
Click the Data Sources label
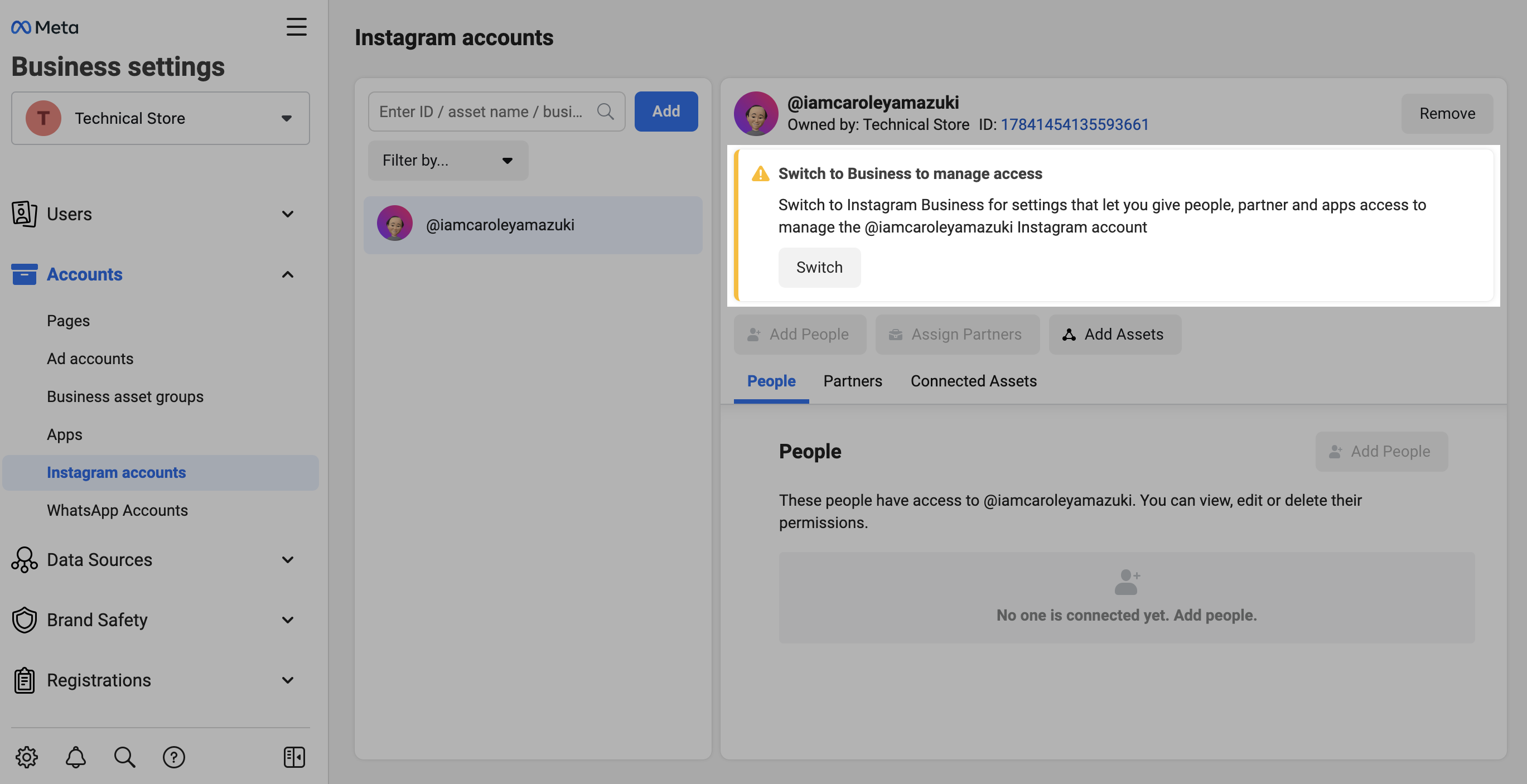point(100,559)
